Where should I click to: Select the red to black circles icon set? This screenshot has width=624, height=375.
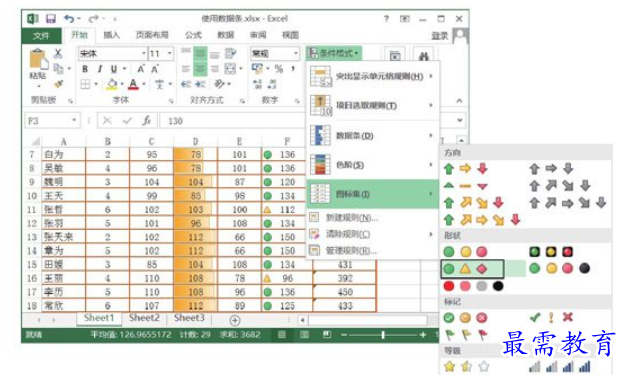coord(473,286)
